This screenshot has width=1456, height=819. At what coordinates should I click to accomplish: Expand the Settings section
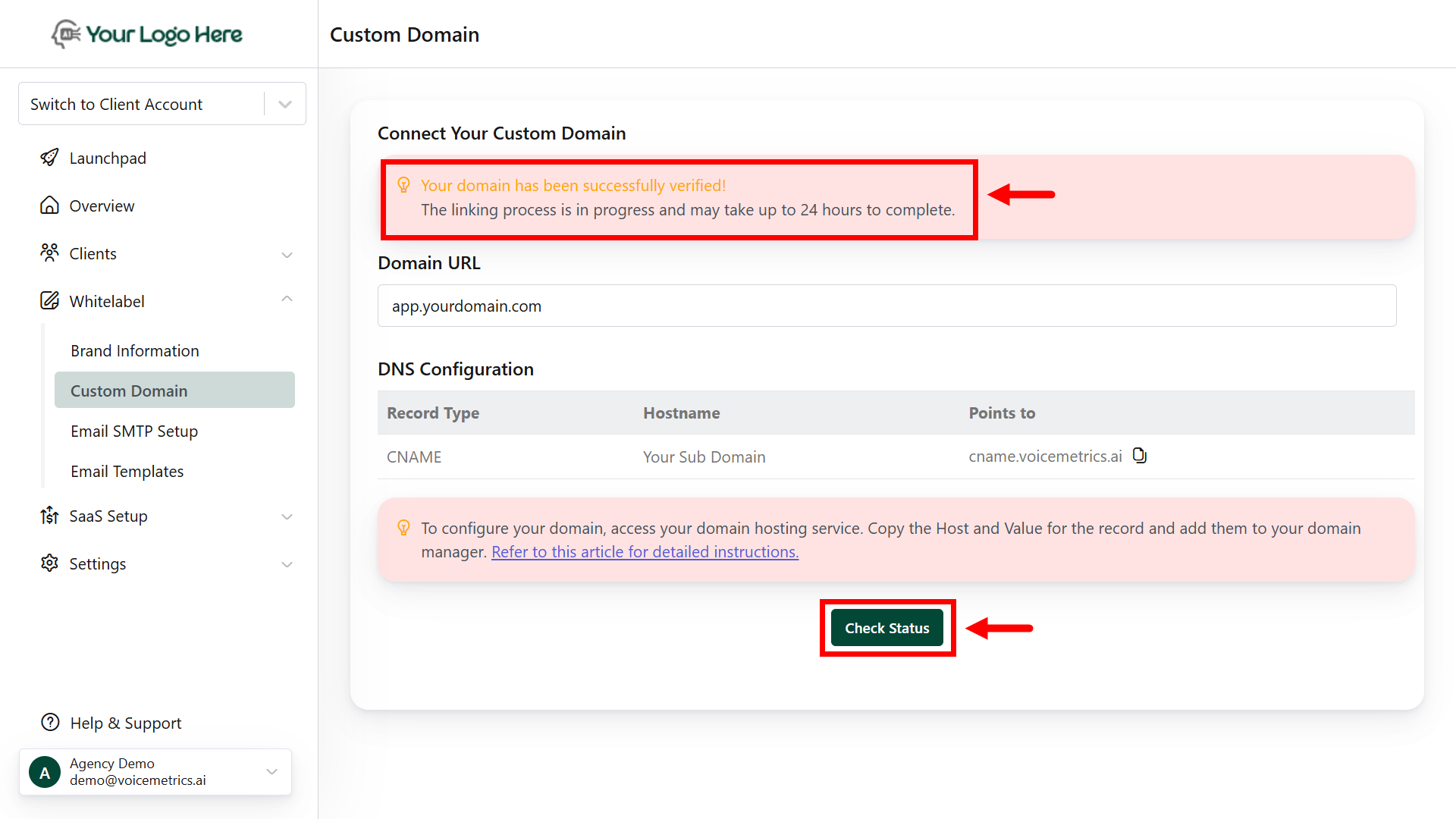[287, 564]
